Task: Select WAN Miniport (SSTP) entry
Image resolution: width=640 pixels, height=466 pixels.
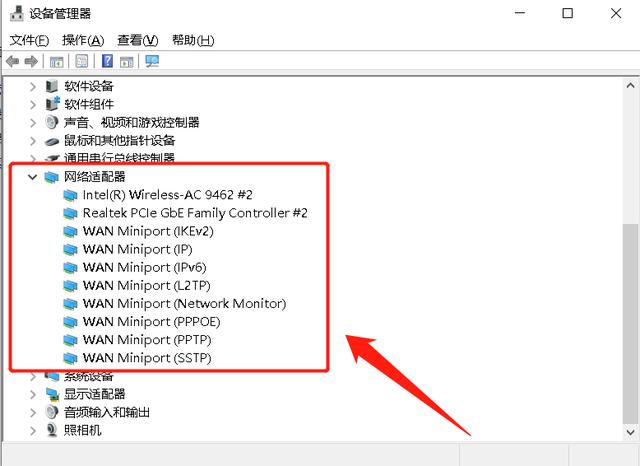Action: click(147, 358)
